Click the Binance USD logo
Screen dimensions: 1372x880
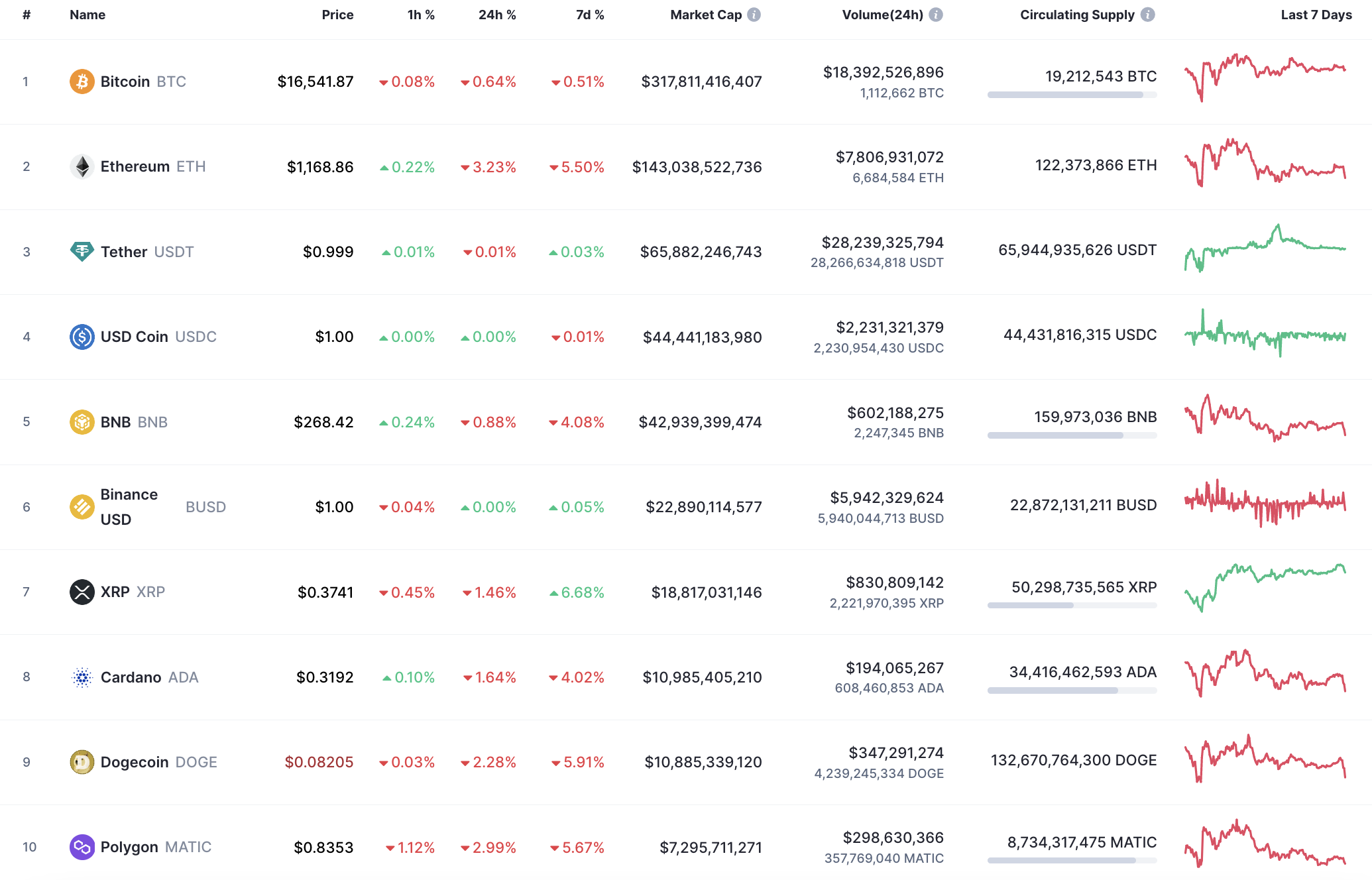[x=82, y=506]
